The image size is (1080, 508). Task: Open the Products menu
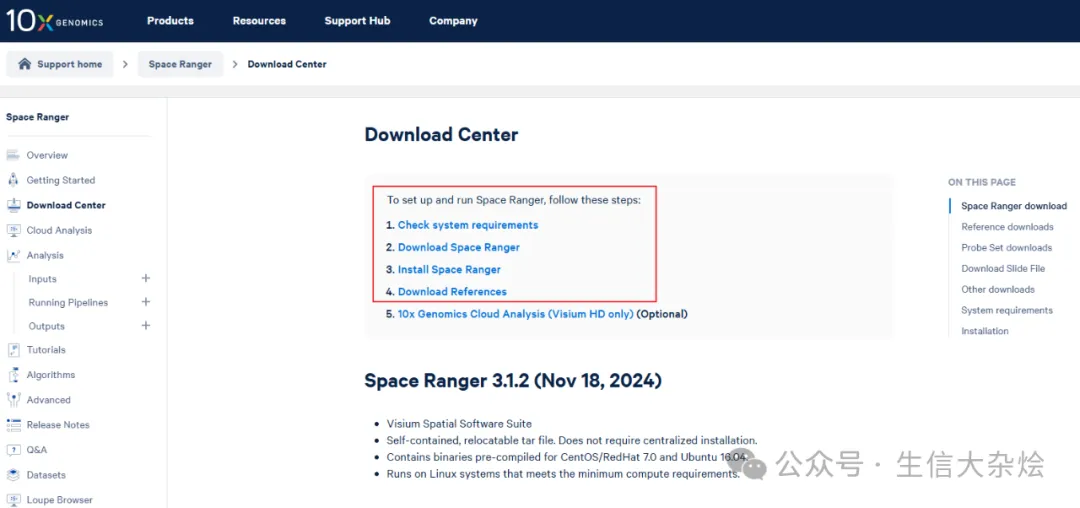tap(170, 21)
